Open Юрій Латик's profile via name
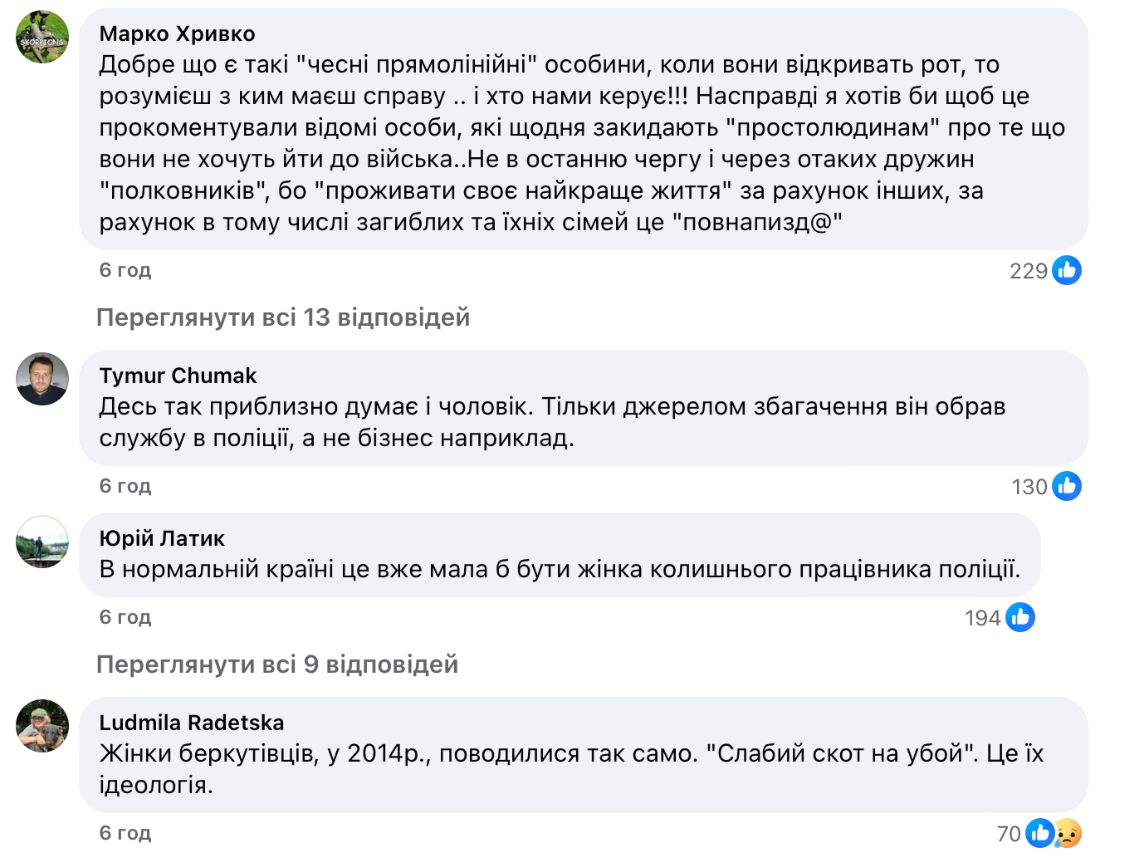The image size is (1140, 861). point(162,539)
